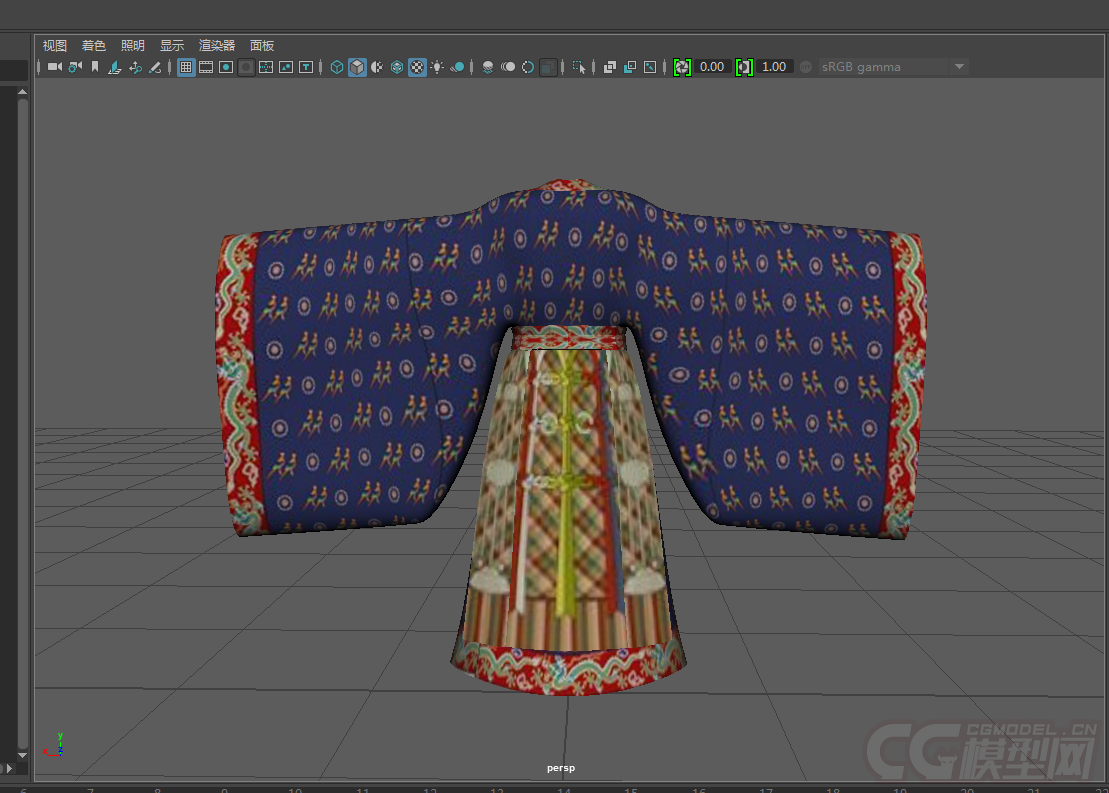This screenshot has height=793, width=1109.
Task: Click the Exposure reset icon
Action: click(x=682, y=67)
